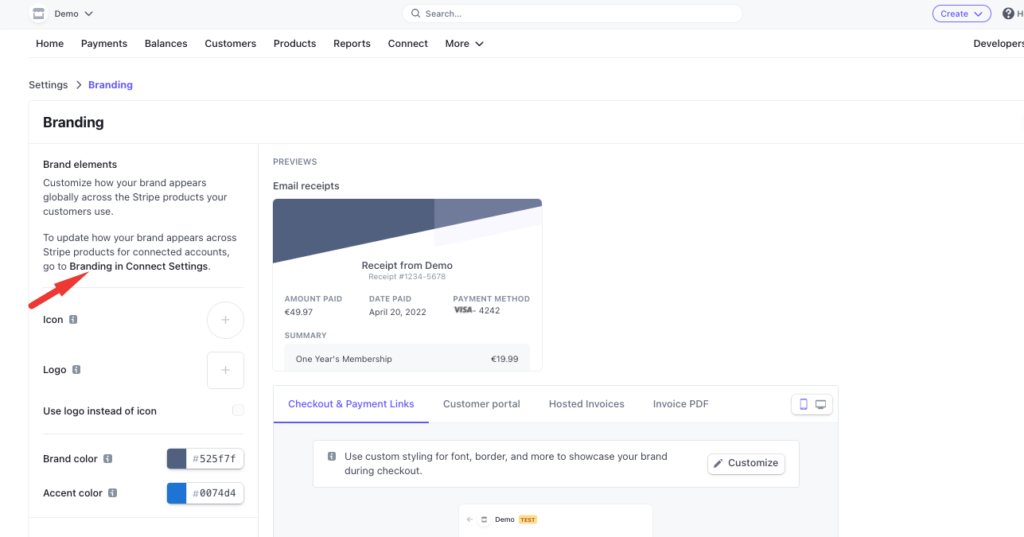This screenshot has height=537, width=1024.
Task: Click the info icon next to Logo
Action: [76, 370]
